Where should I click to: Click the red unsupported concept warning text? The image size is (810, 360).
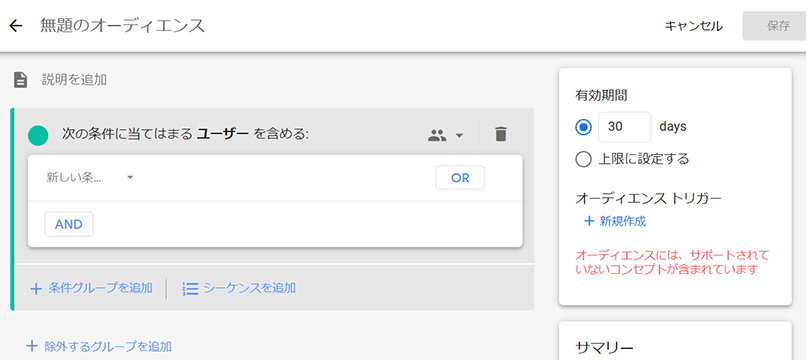(672, 262)
